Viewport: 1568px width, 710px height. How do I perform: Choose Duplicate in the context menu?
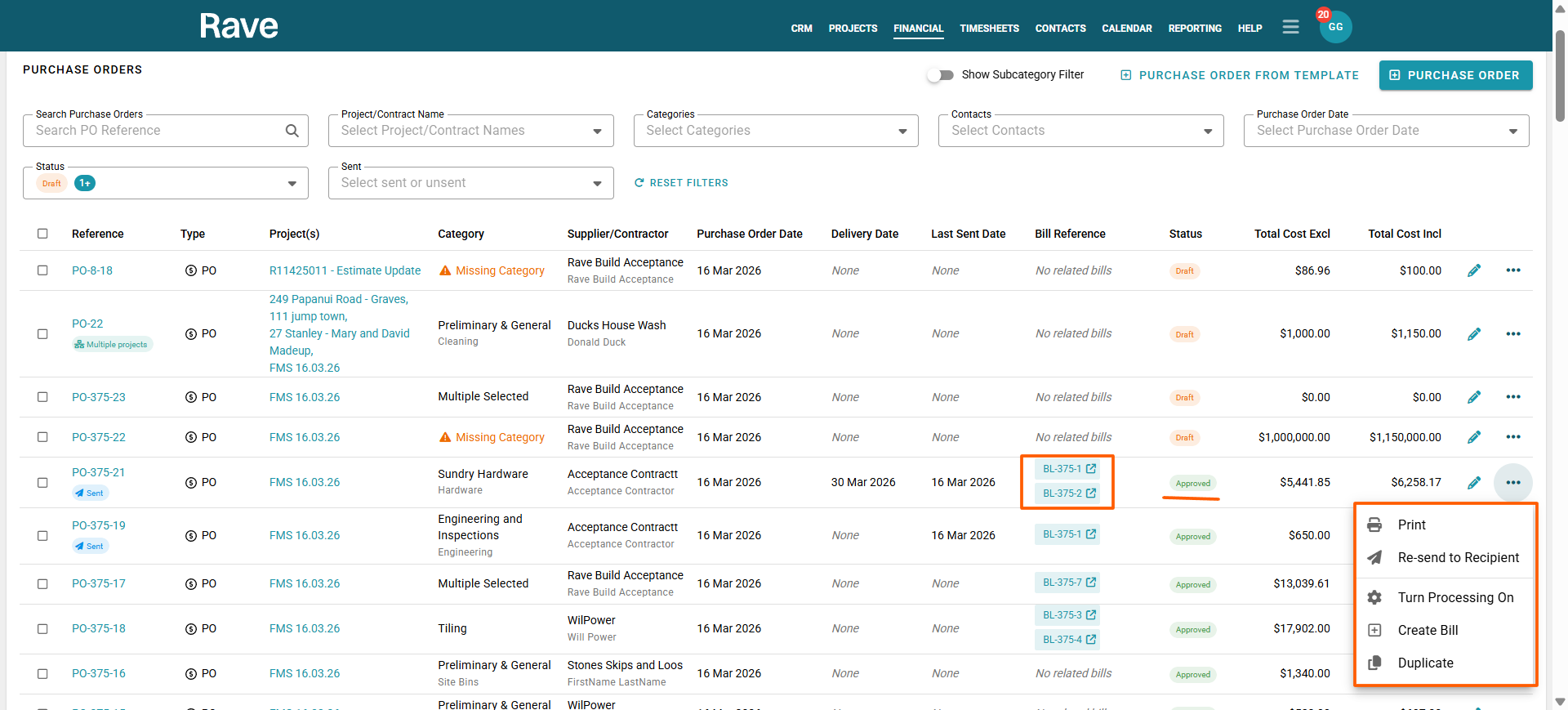click(1425, 663)
